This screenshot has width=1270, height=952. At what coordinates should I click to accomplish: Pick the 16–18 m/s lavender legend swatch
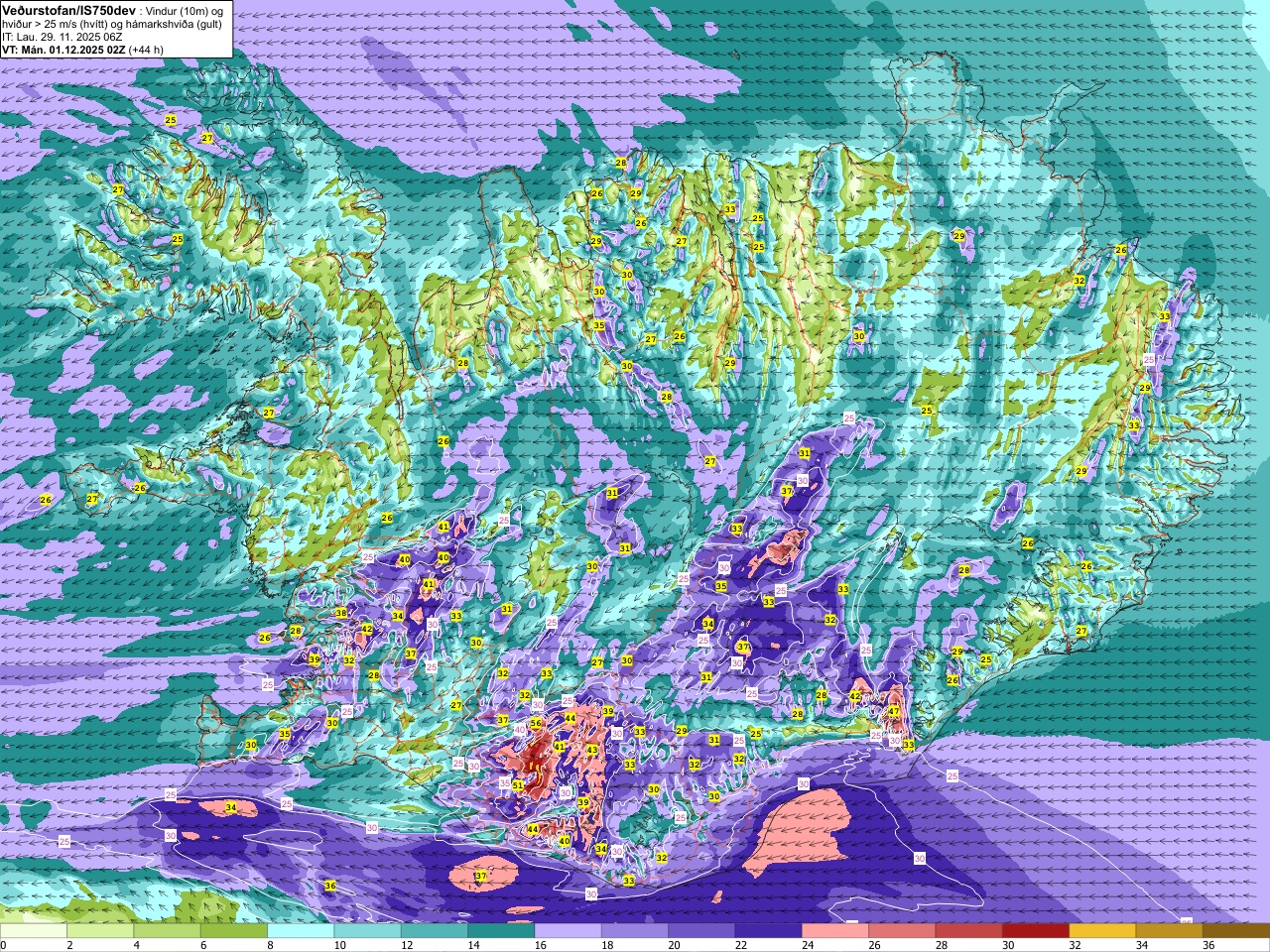click(x=568, y=931)
